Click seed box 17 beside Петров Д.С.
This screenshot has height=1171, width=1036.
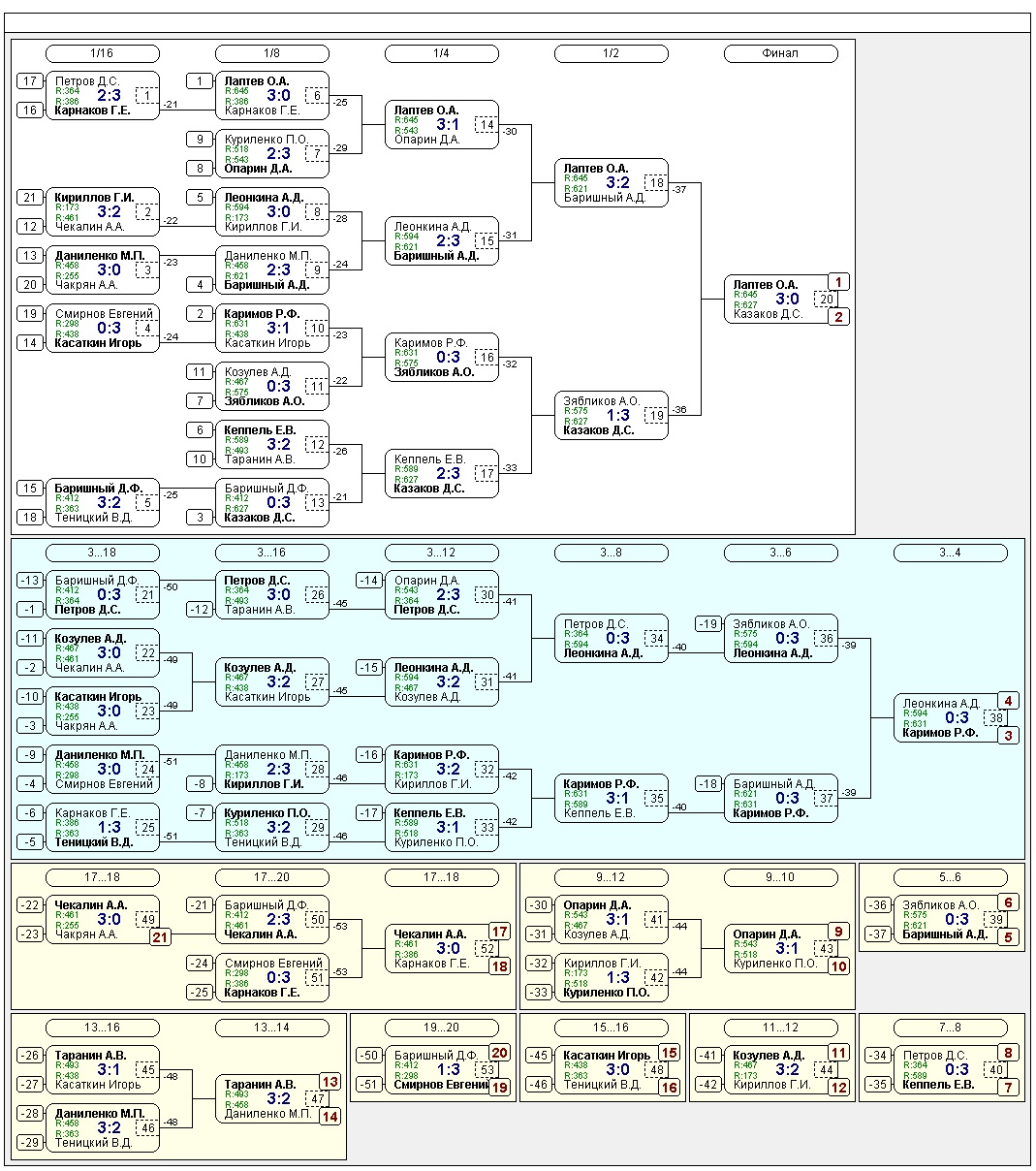[x=30, y=81]
